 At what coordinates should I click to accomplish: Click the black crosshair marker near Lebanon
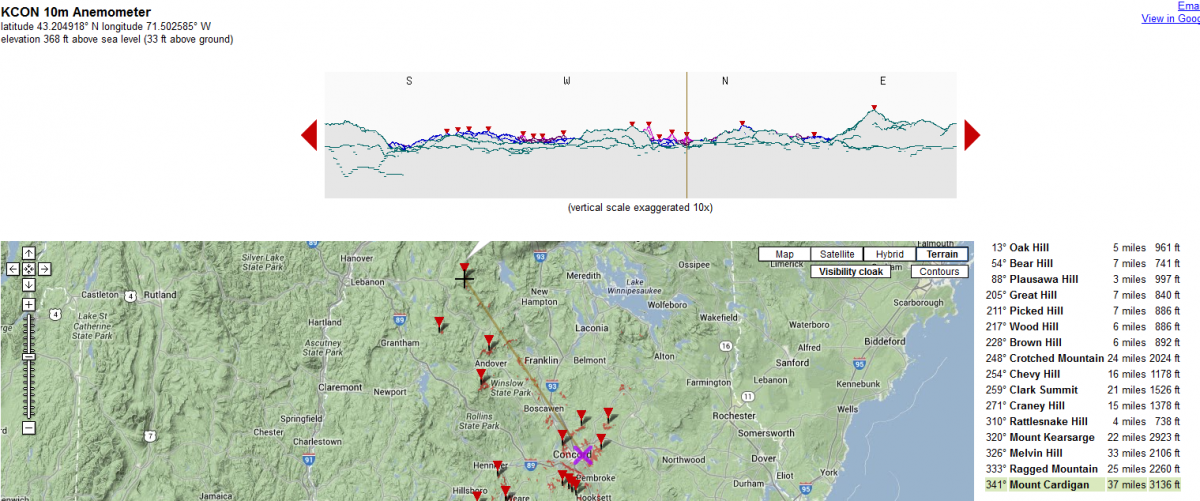pyautogui.click(x=465, y=279)
